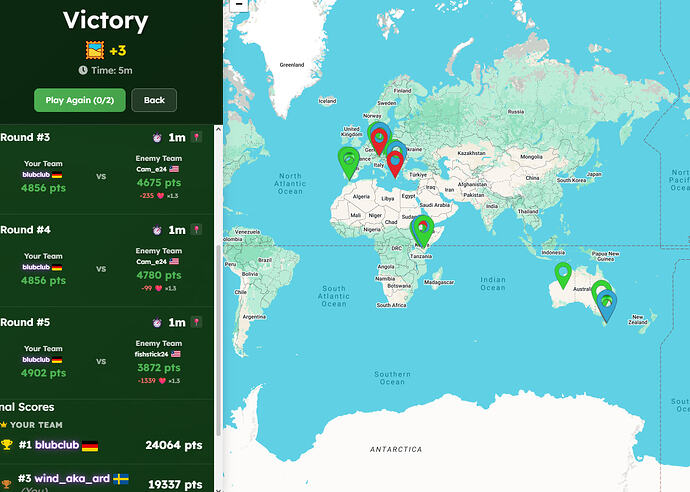Zoom out the map with minus button
This screenshot has width=690, height=492.
tap(239, 5)
